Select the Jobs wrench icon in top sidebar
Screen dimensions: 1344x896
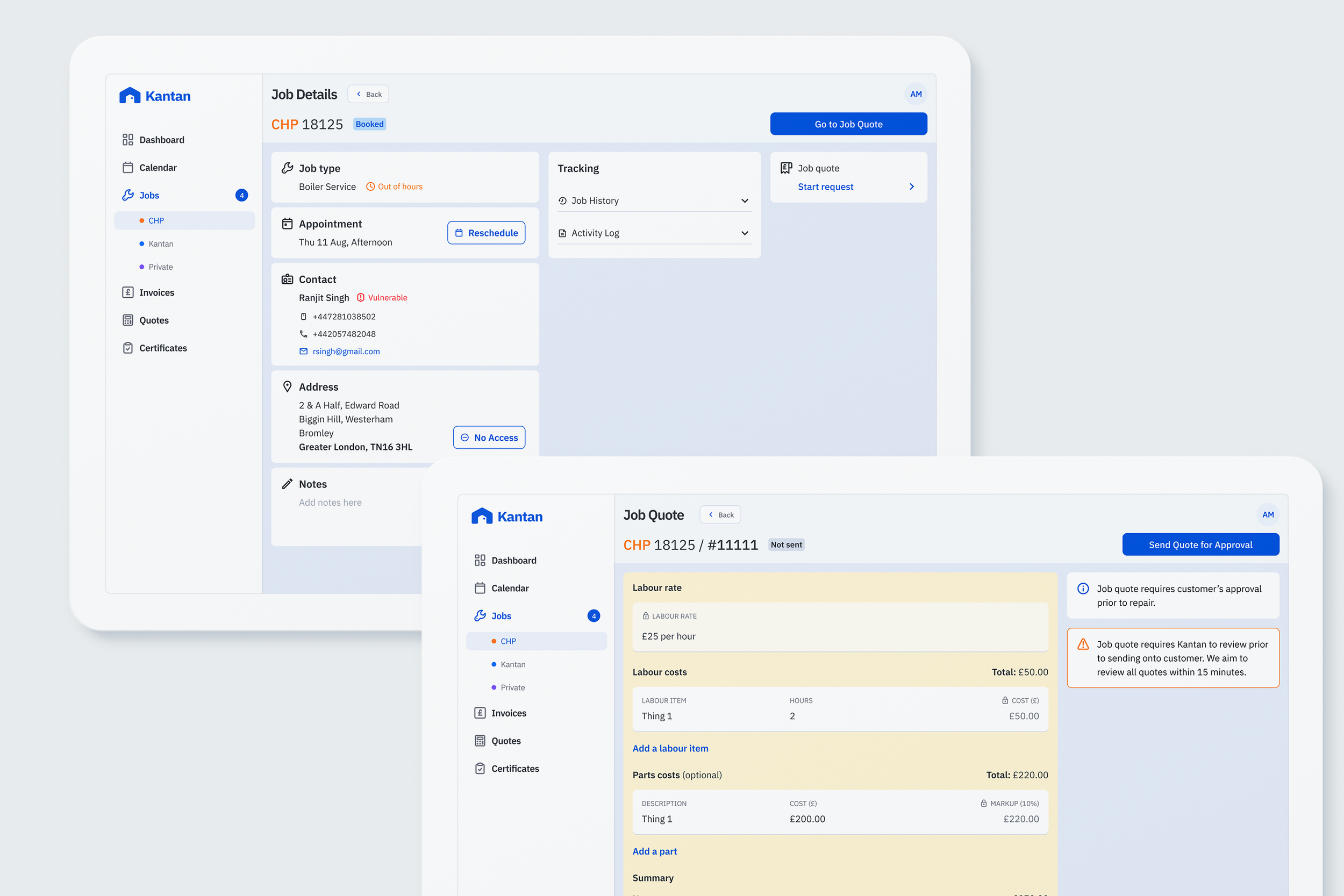127,196
